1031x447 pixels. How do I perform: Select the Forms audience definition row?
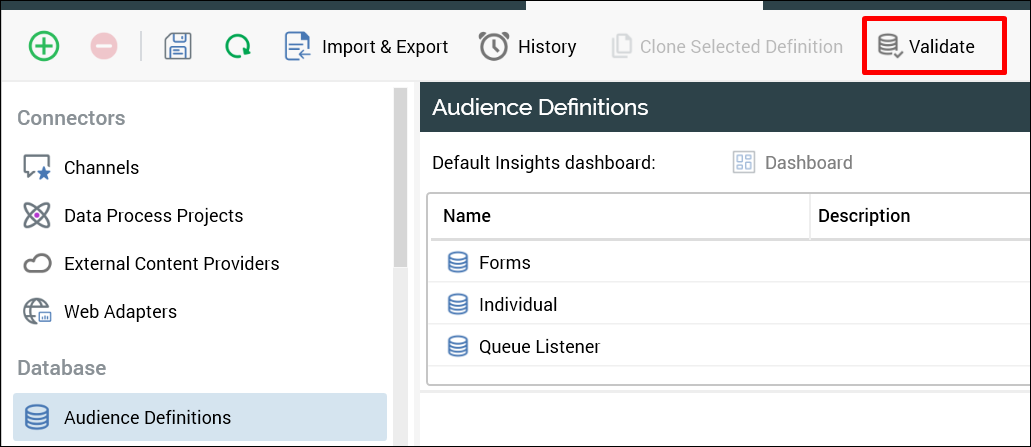pyautogui.click(x=504, y=263)
